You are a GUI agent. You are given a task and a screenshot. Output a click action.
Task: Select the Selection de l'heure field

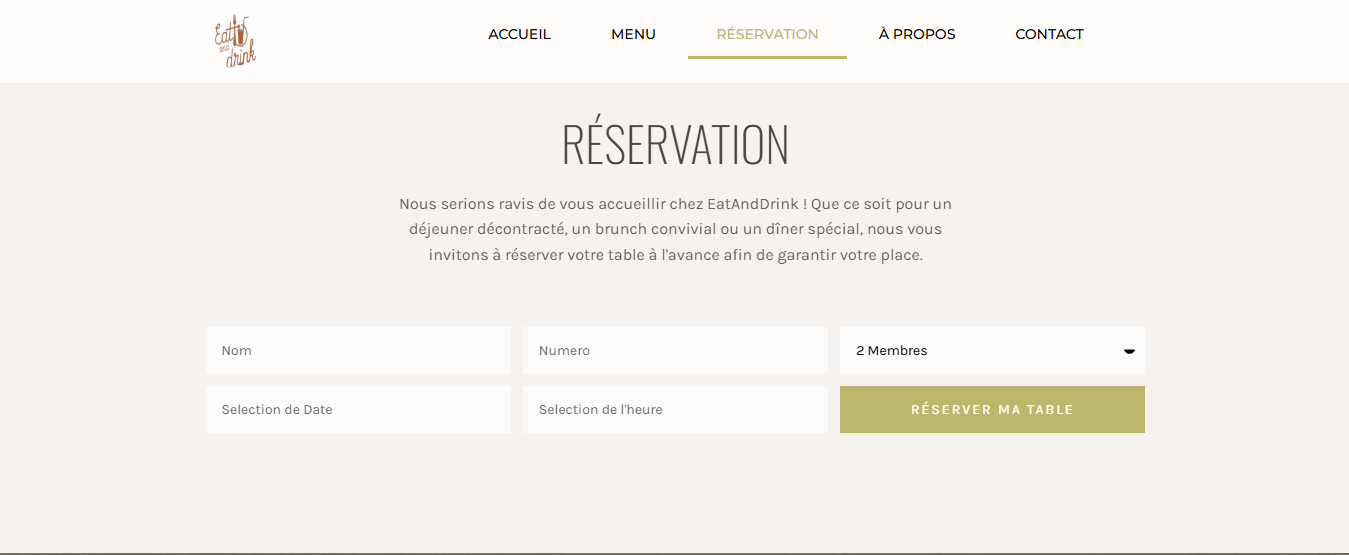675,410
